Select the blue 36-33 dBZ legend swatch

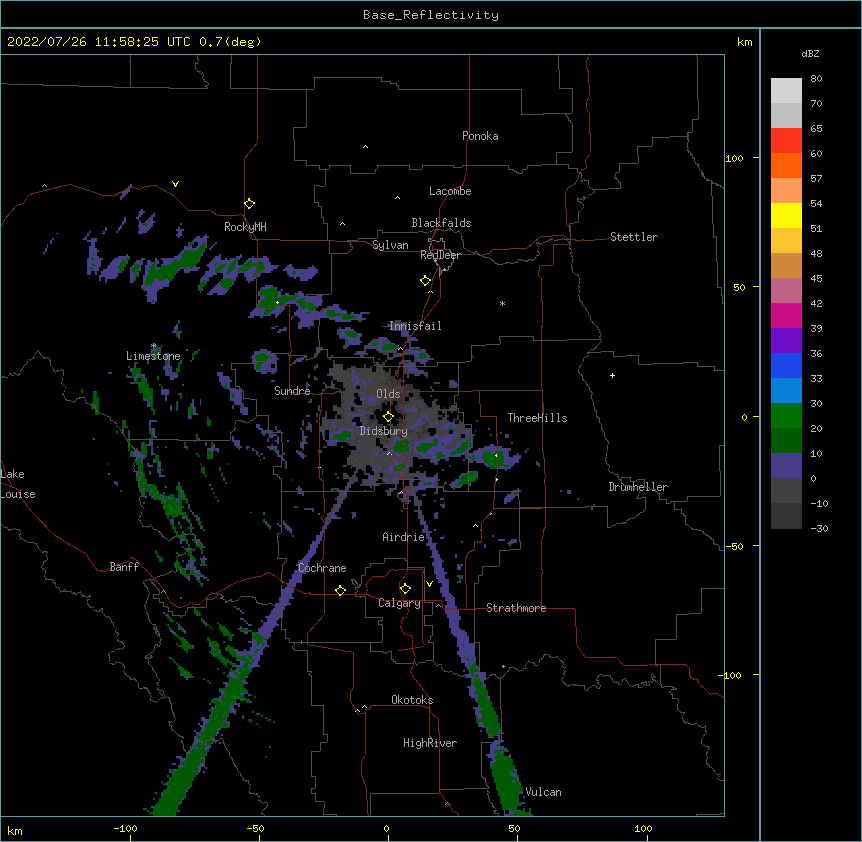click(x=786, y=365)
